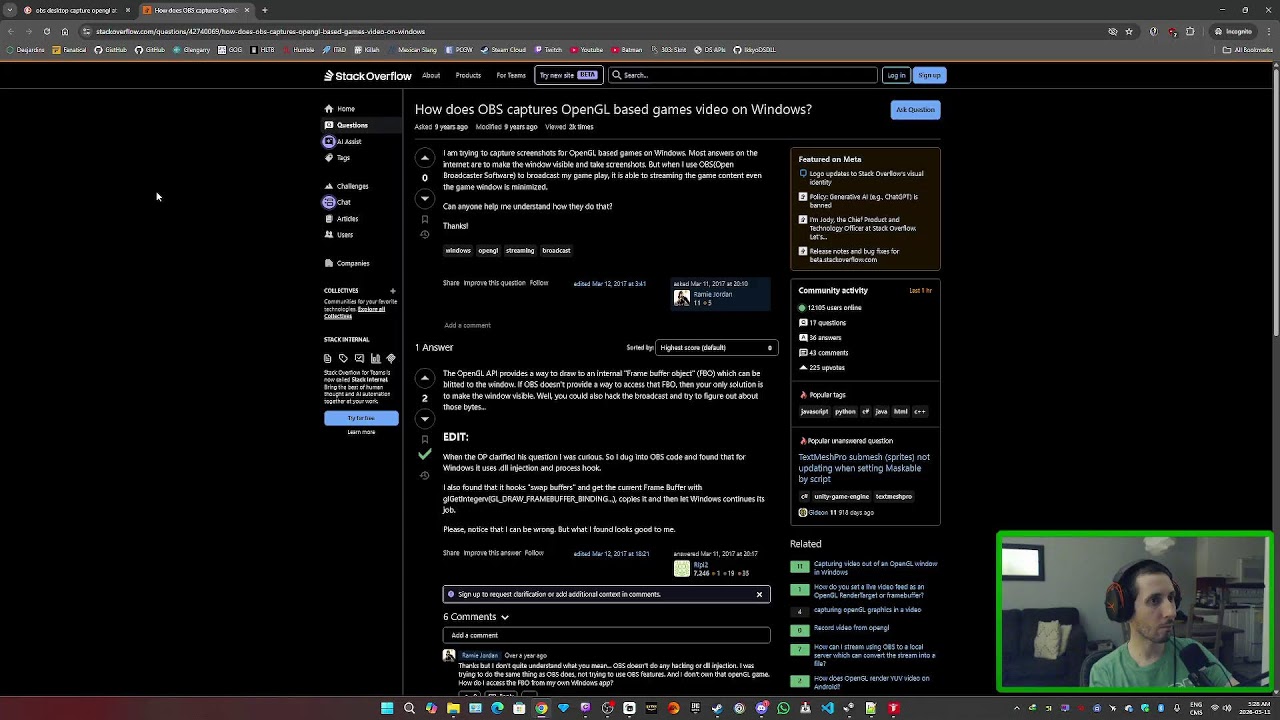Go to browser home page button

click(65, 31)
